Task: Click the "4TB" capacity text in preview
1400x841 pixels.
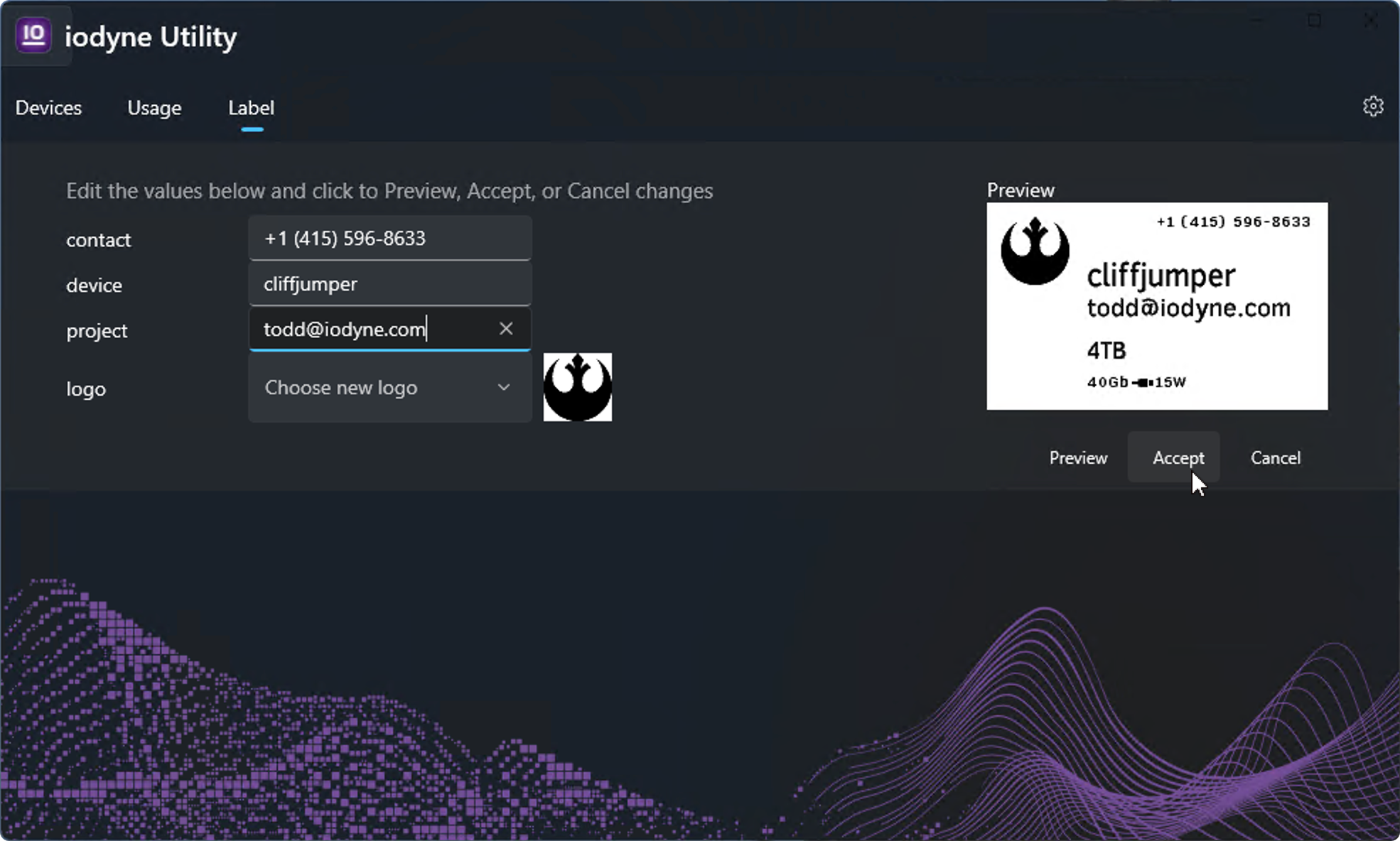Action: click(1106, 351)
